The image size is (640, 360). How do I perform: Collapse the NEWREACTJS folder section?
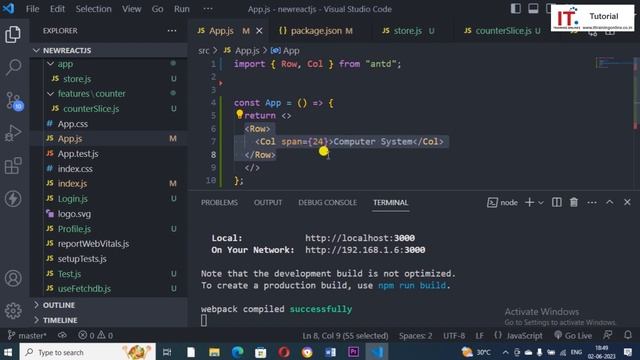point(109,50)
